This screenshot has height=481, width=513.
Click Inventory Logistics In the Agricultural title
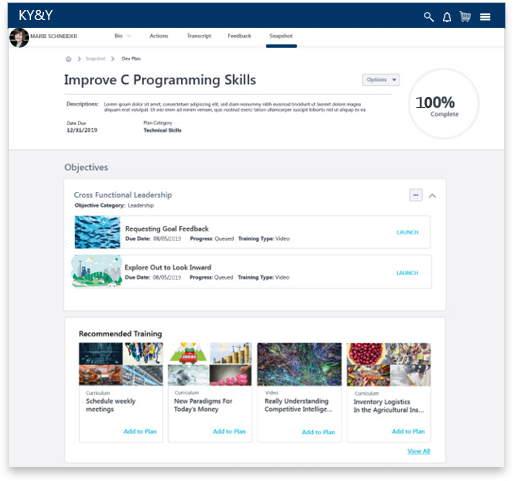389,406
